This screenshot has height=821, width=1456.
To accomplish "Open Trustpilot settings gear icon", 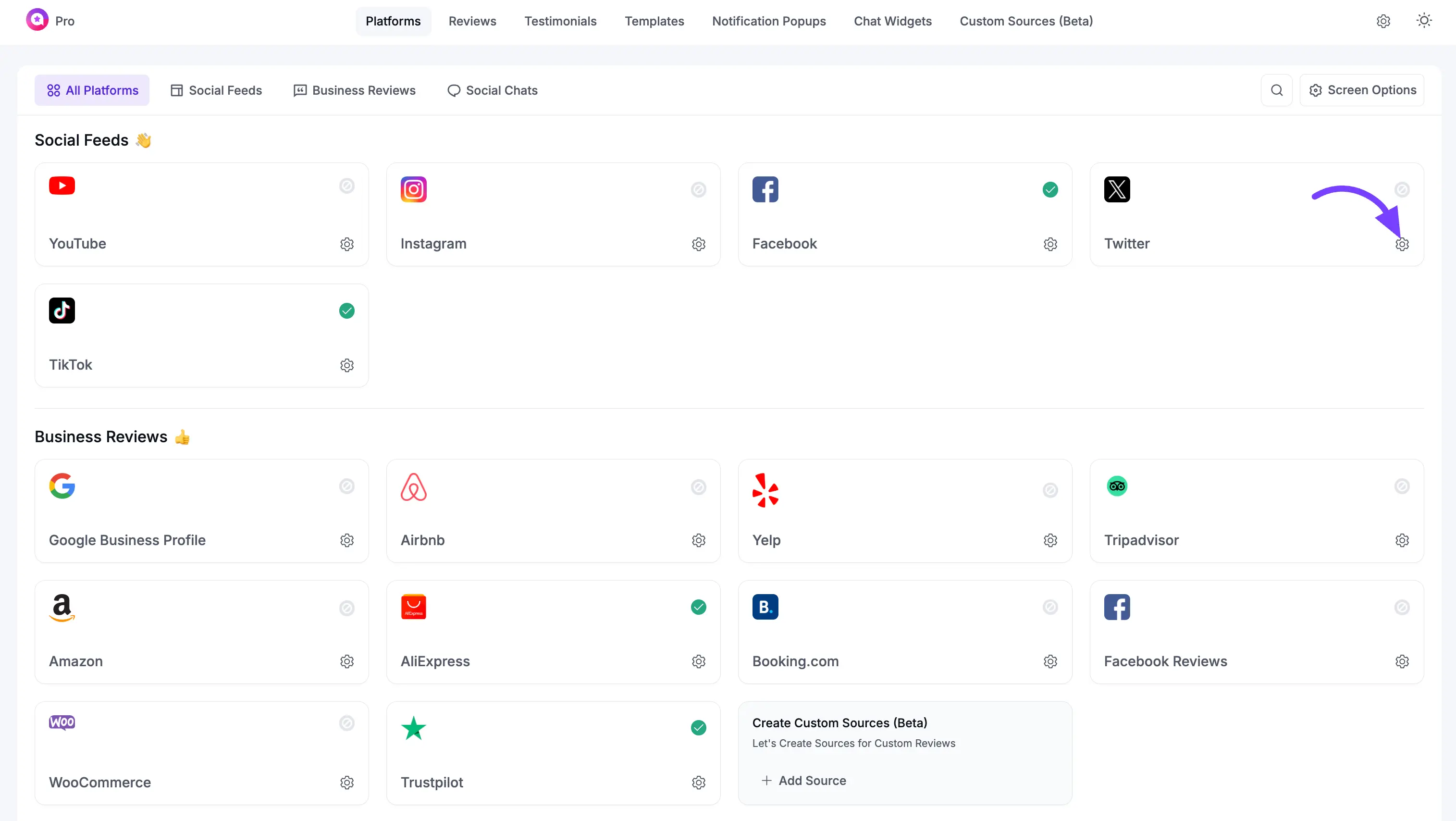I will pos(698,783).
